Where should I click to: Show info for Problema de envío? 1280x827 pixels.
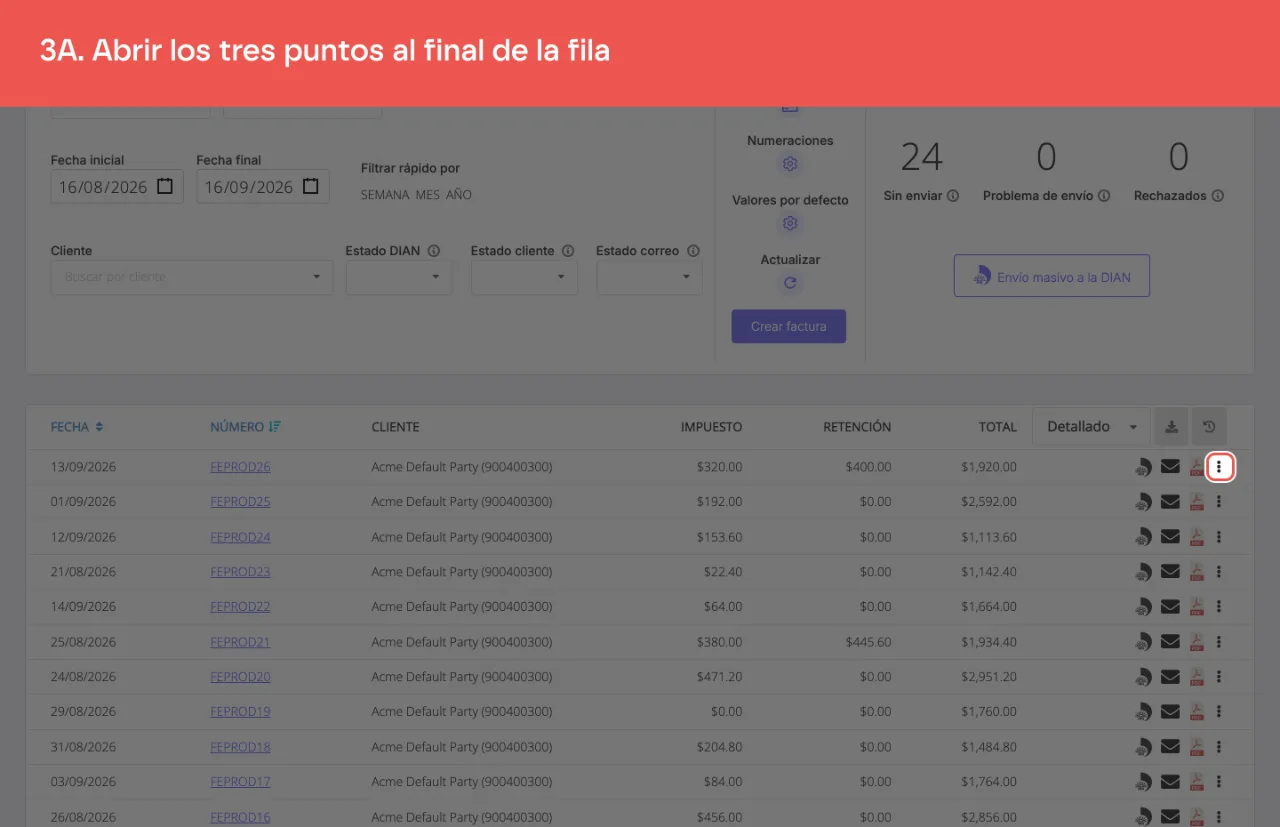pos(1104,196)
